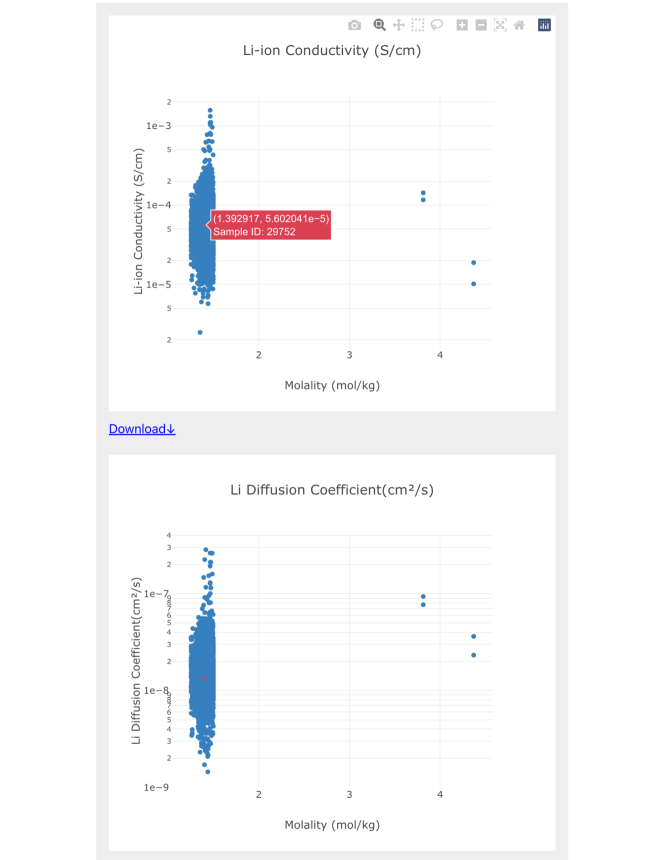Click the Download link
Screen dimensions: 664x860
click(x=142, y=429)
